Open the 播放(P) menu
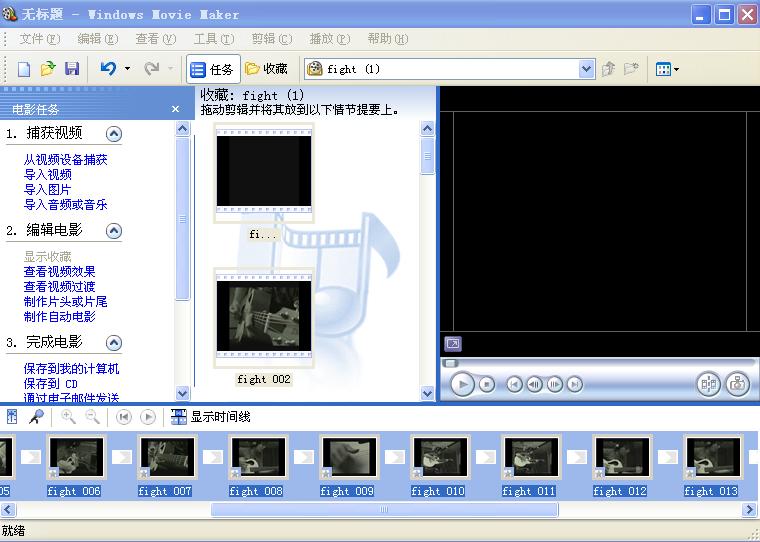 330,39
